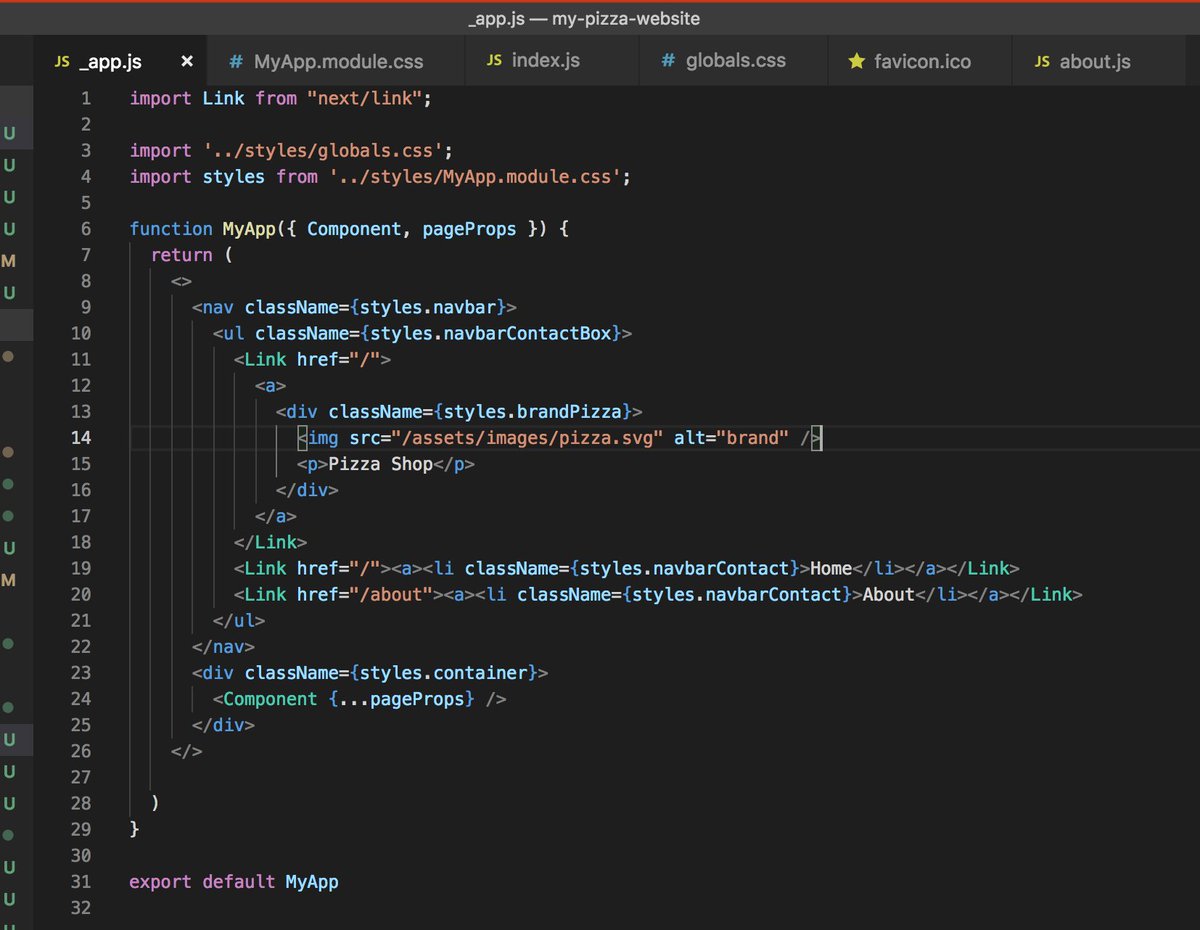Click the alt "brand" attribute value
Image resolution: width=1200 pixels, height=930 pixels.
(752, 437)
